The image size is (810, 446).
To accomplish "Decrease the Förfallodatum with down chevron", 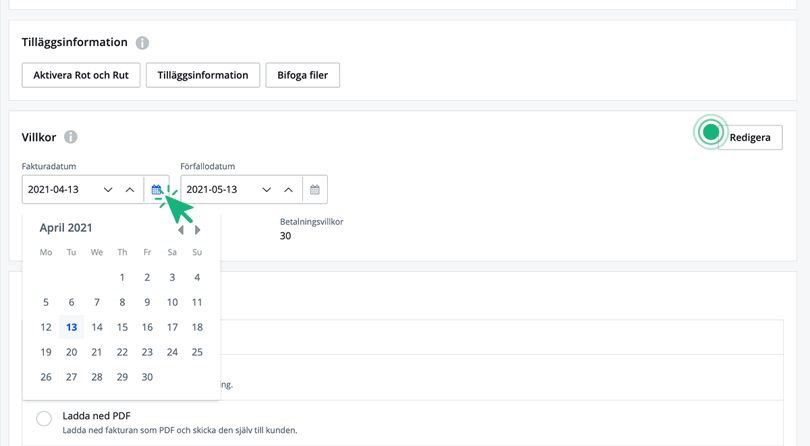I will (266, 190).
